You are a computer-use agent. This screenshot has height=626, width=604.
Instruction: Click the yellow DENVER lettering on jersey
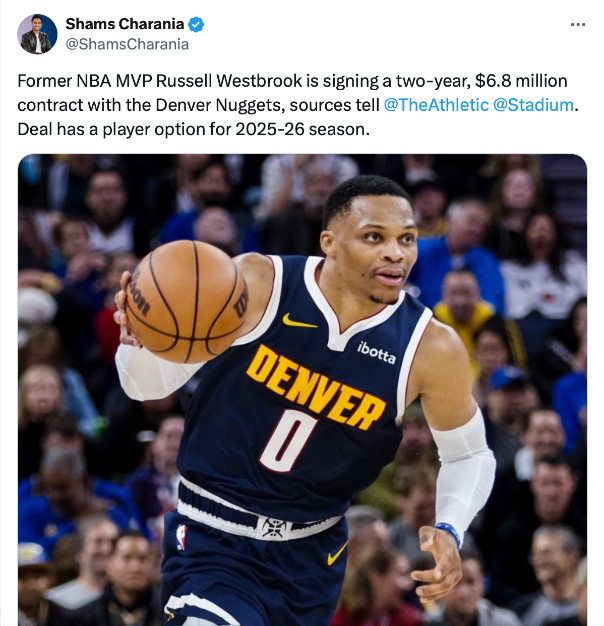click(x=315, y=387)
